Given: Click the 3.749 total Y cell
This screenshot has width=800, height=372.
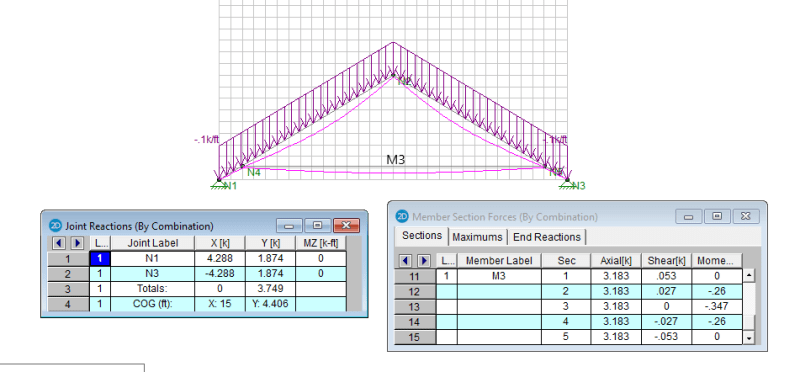Looking at the screenshot, I should point(270,289).
